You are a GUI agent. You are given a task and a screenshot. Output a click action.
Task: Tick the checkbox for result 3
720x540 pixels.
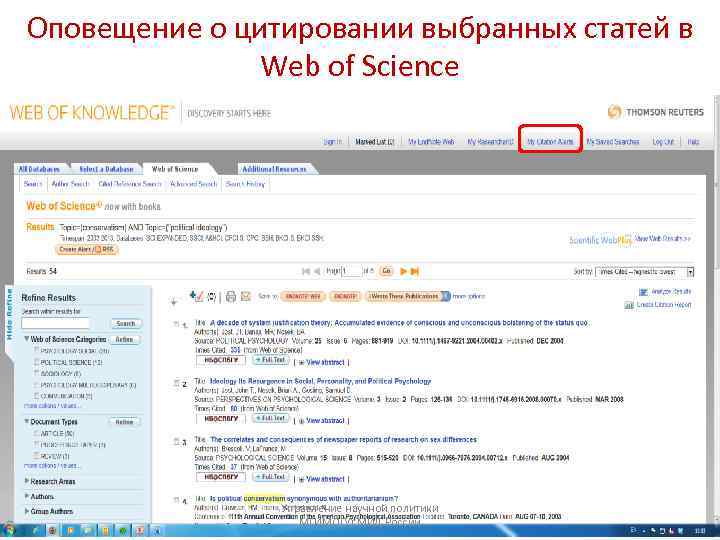176,441
